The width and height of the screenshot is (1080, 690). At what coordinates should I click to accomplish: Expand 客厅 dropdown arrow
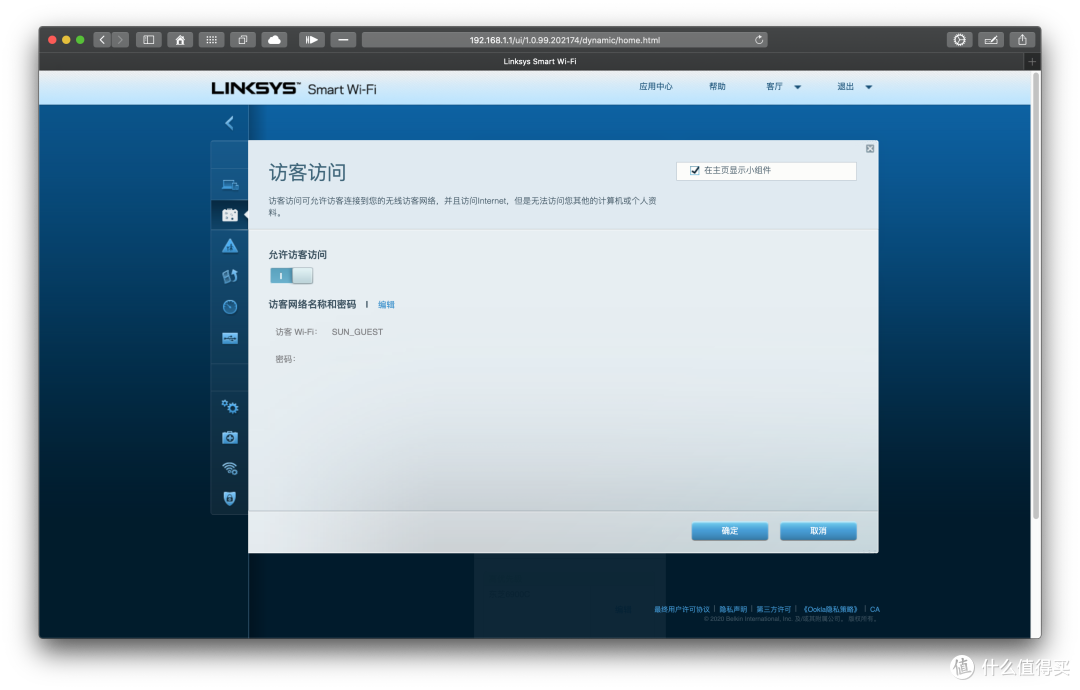[x=798, y=87]
